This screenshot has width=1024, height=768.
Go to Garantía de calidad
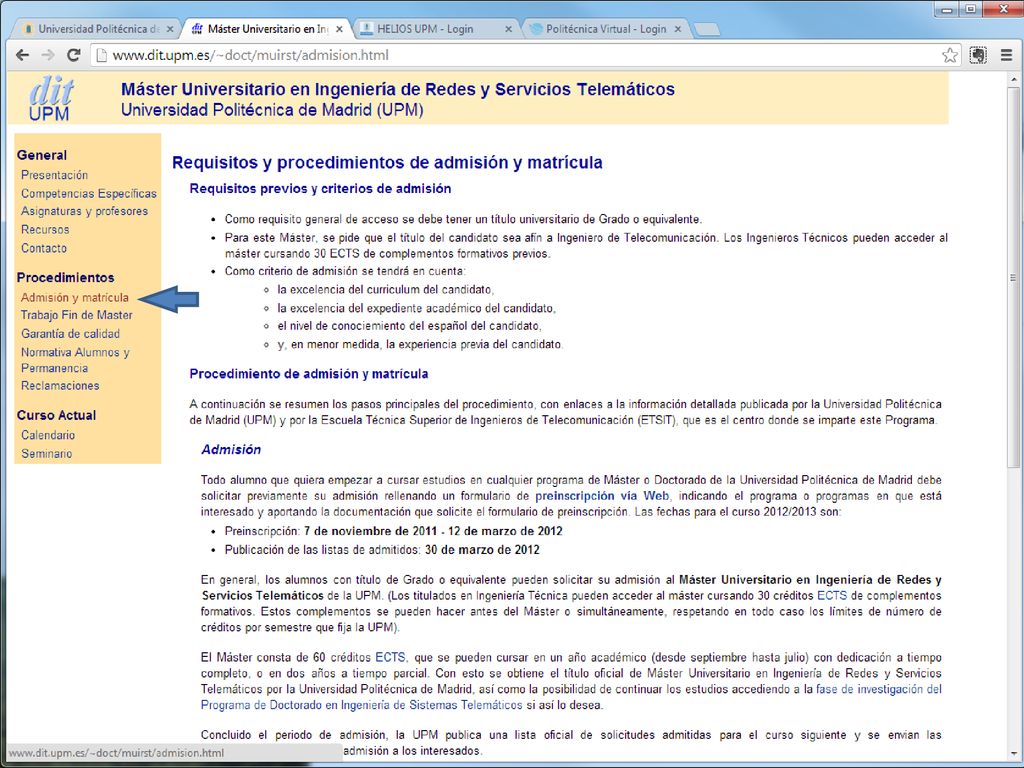point(71,334)
